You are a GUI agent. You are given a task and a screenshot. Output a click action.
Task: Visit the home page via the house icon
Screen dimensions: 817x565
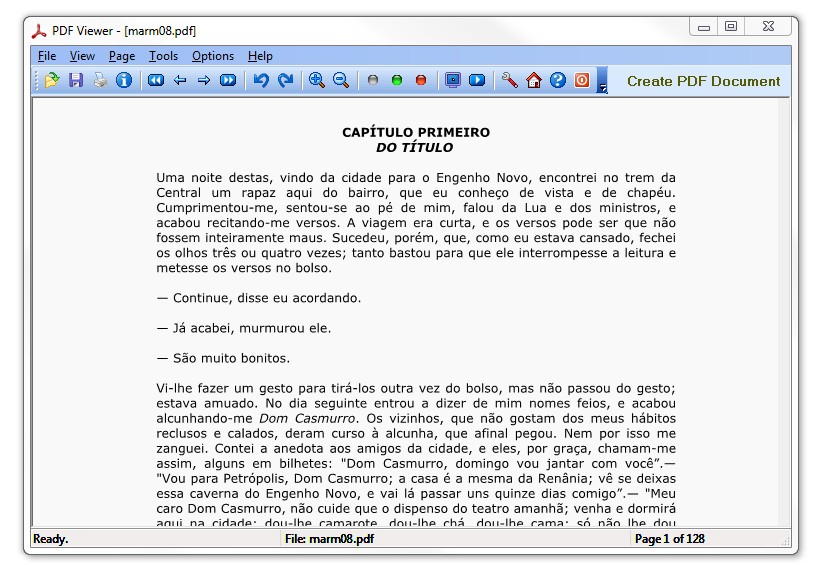click(534, 80)
